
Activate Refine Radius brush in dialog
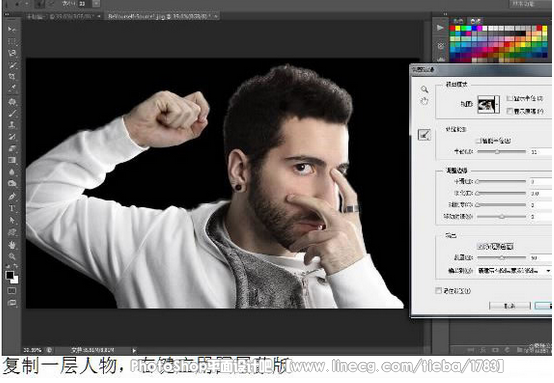point(424,135)
